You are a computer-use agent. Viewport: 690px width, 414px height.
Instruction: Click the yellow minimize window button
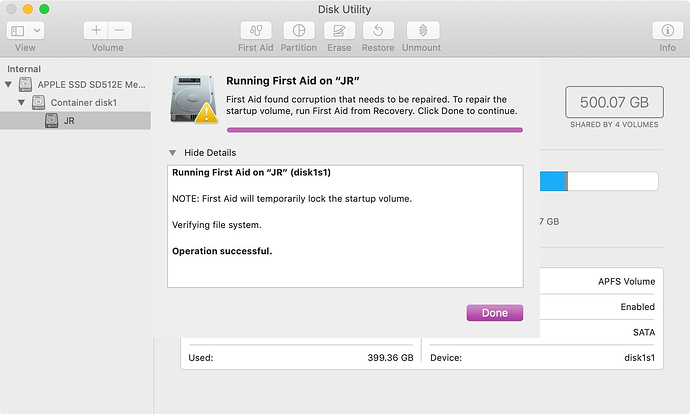click(28, 9)
